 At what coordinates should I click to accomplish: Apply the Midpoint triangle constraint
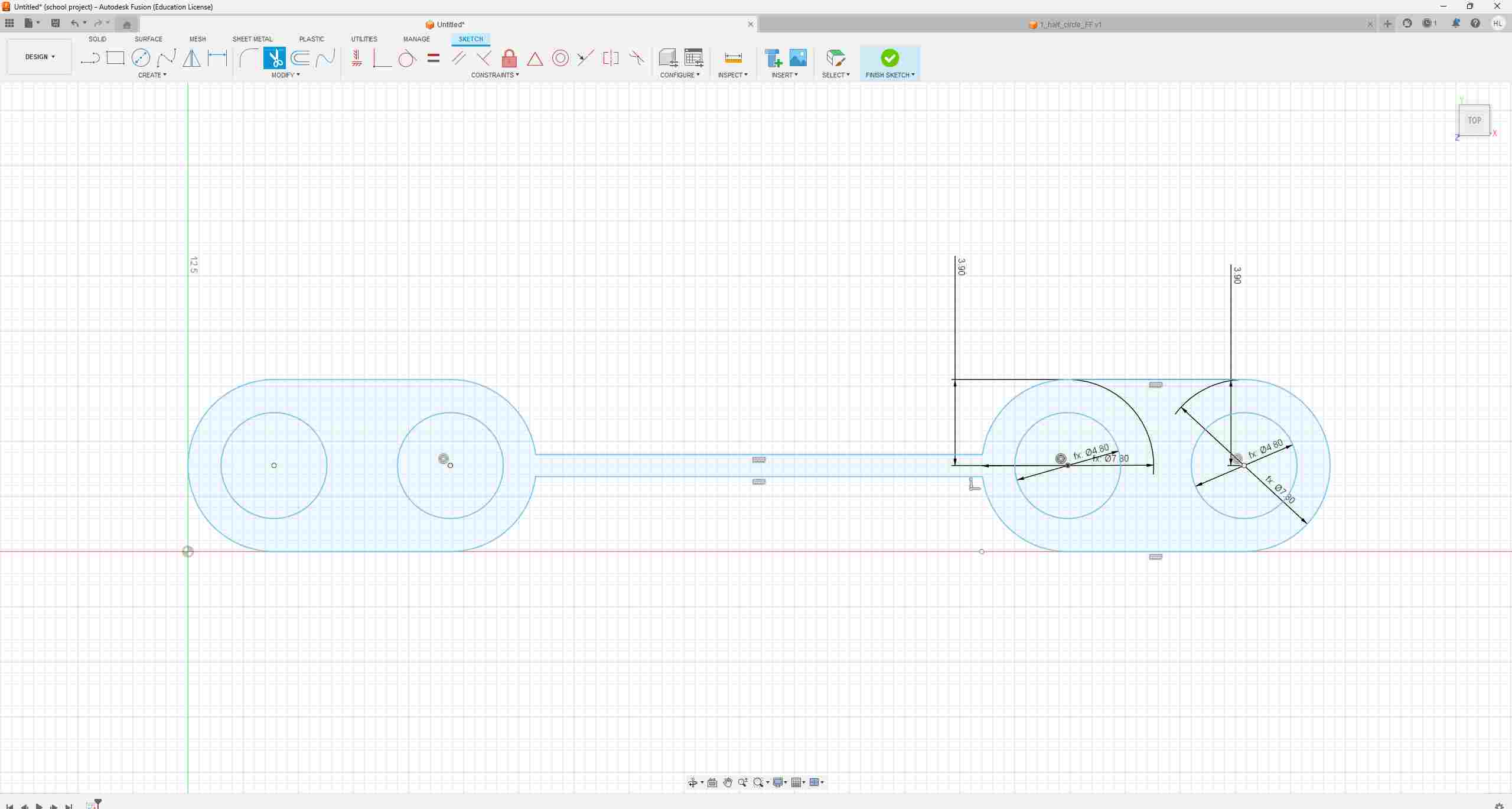click(x=535, y=59)
